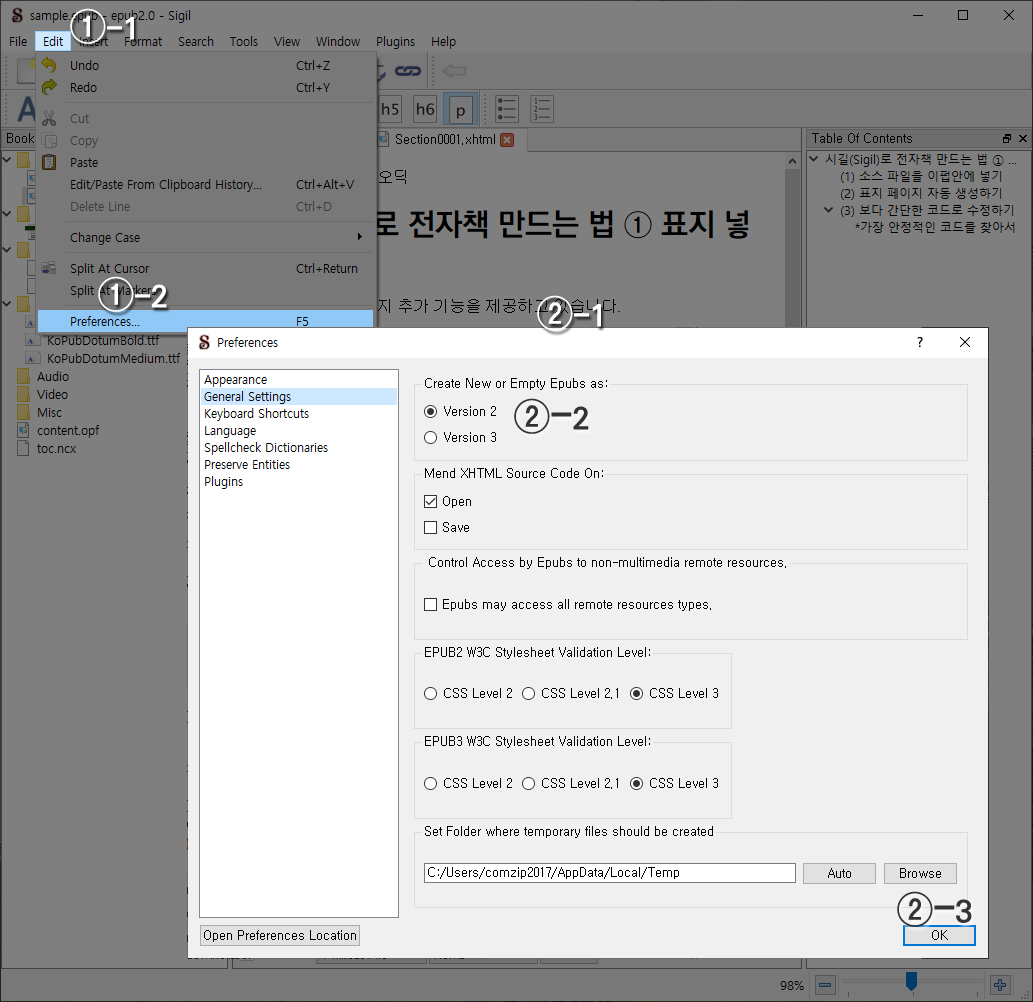The height and width of the screenshot is (1002, 1033).
Task: Apply paragraph p style button
Action: (x=461, y=109)
